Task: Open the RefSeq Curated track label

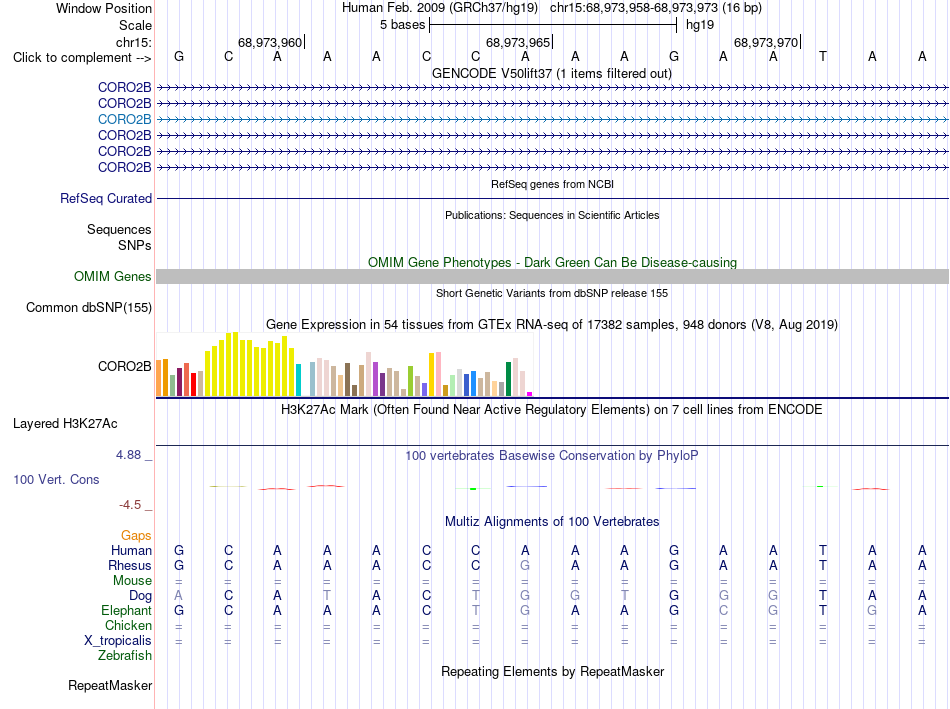Action: (x=106, y=198)
